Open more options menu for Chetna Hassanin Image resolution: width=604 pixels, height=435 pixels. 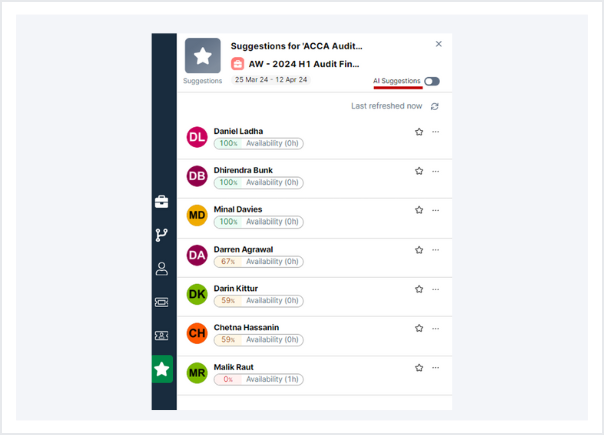click(436, 329)
